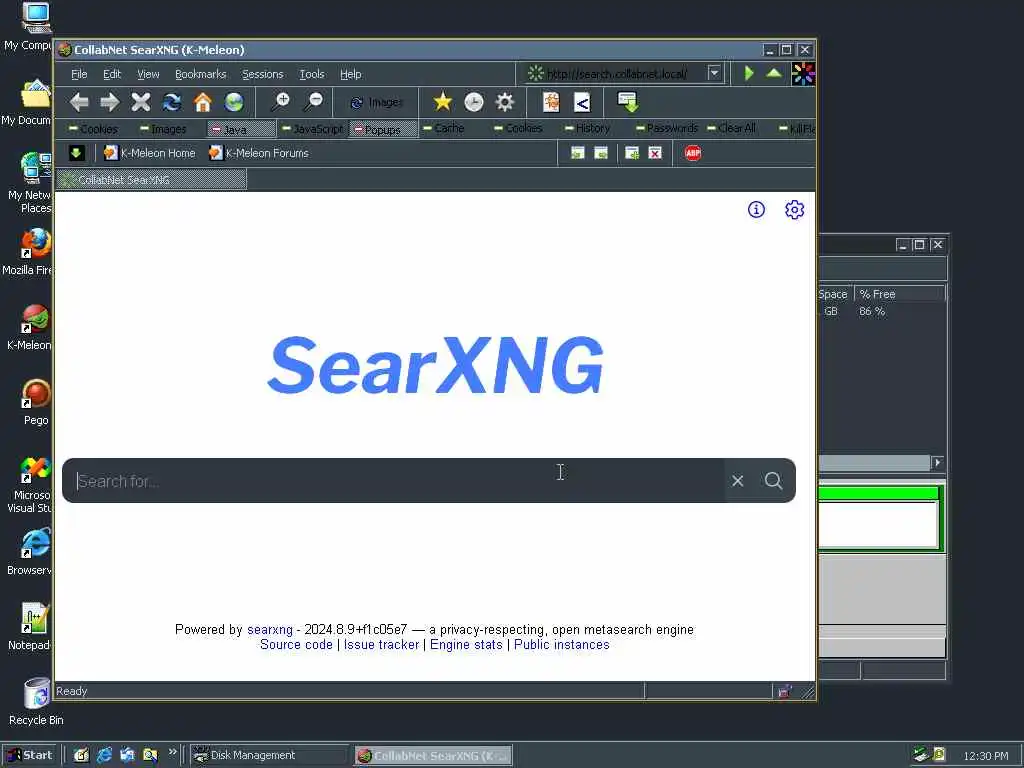
Task: Click % Free column header in Disk Management
Action: 900,294
